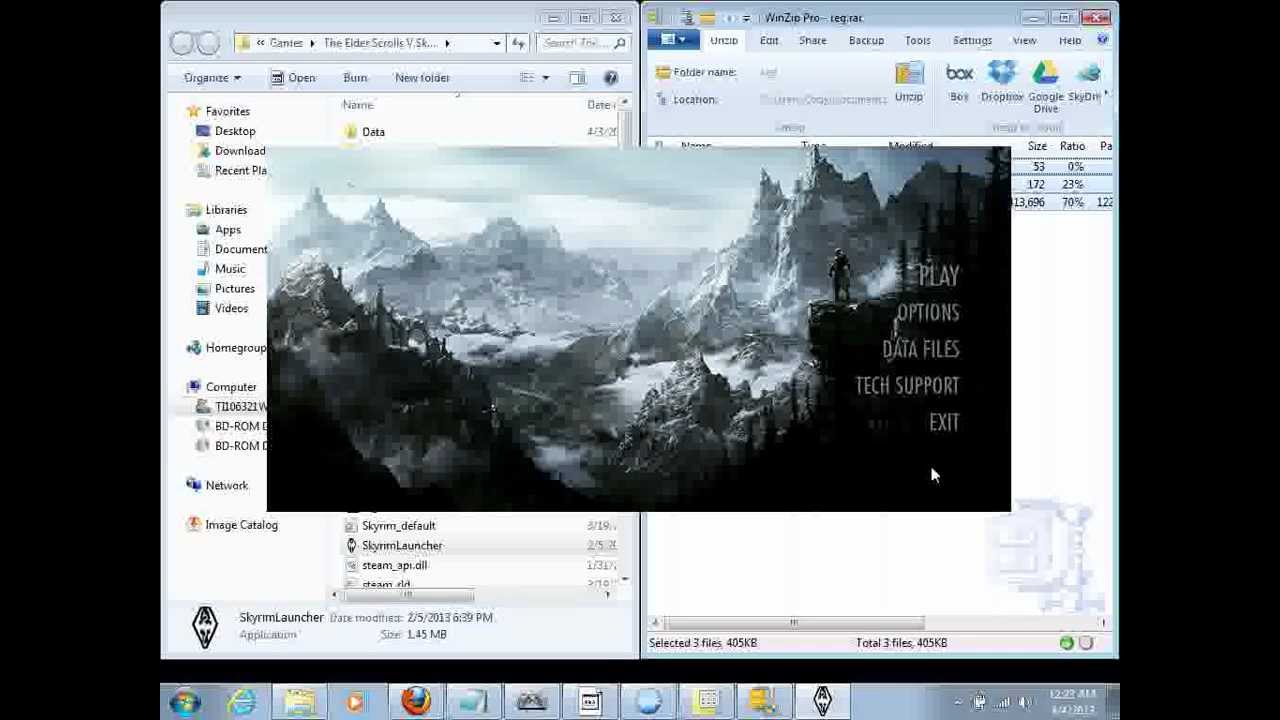Open Windows Media Player from taskbar
Viewport: 1280px width, 720px height.
355,702
